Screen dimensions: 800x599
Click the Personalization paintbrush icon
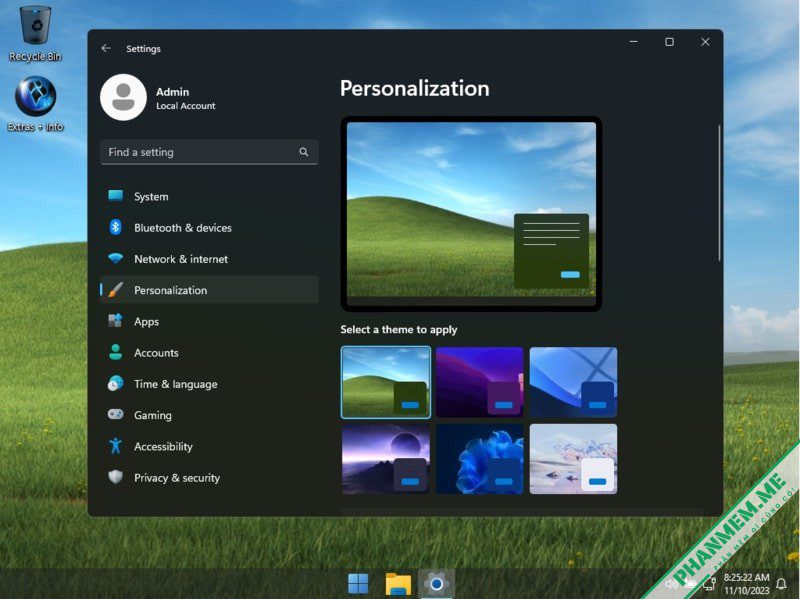coord(116,289)
